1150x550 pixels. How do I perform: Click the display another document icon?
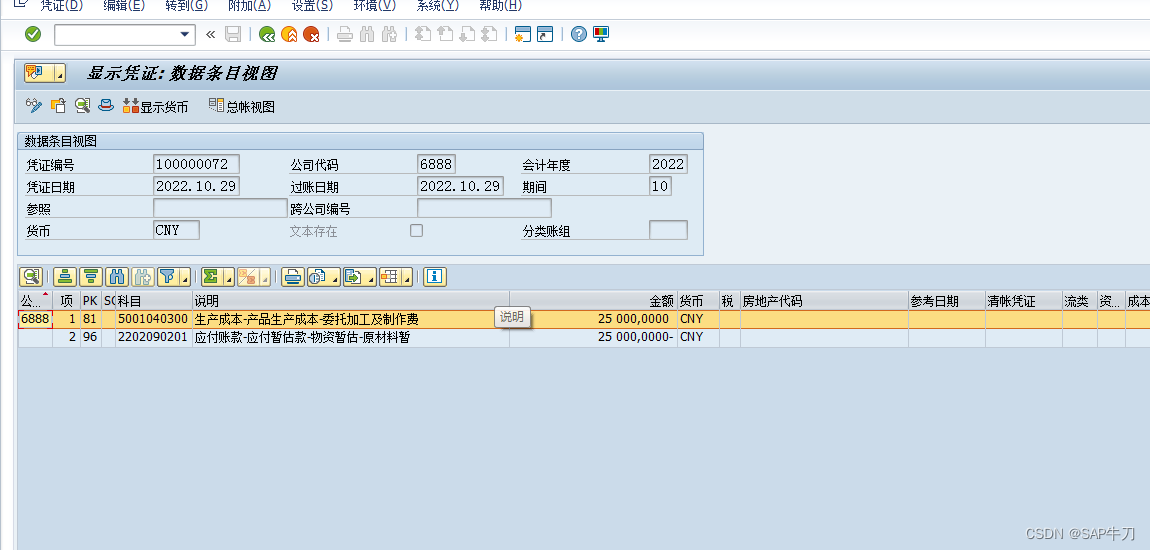coord(58,106)
